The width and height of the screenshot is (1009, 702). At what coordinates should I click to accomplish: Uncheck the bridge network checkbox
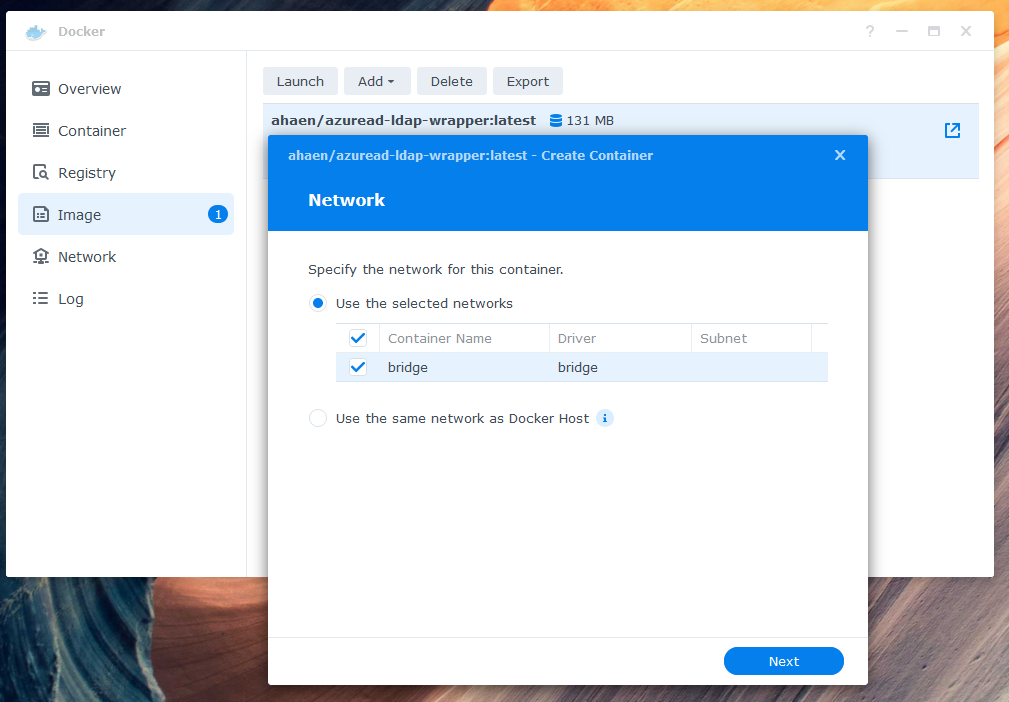[x=358, y=367]
